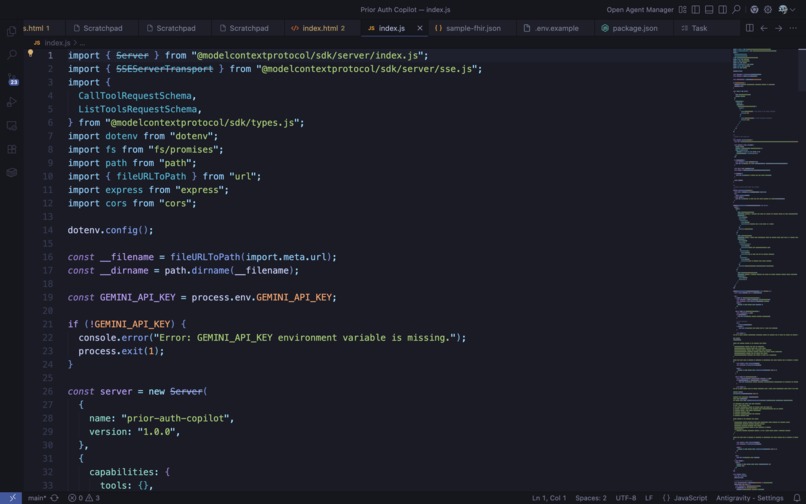
Task: Navigate back with the left arrow
Action: coord(764,28)
